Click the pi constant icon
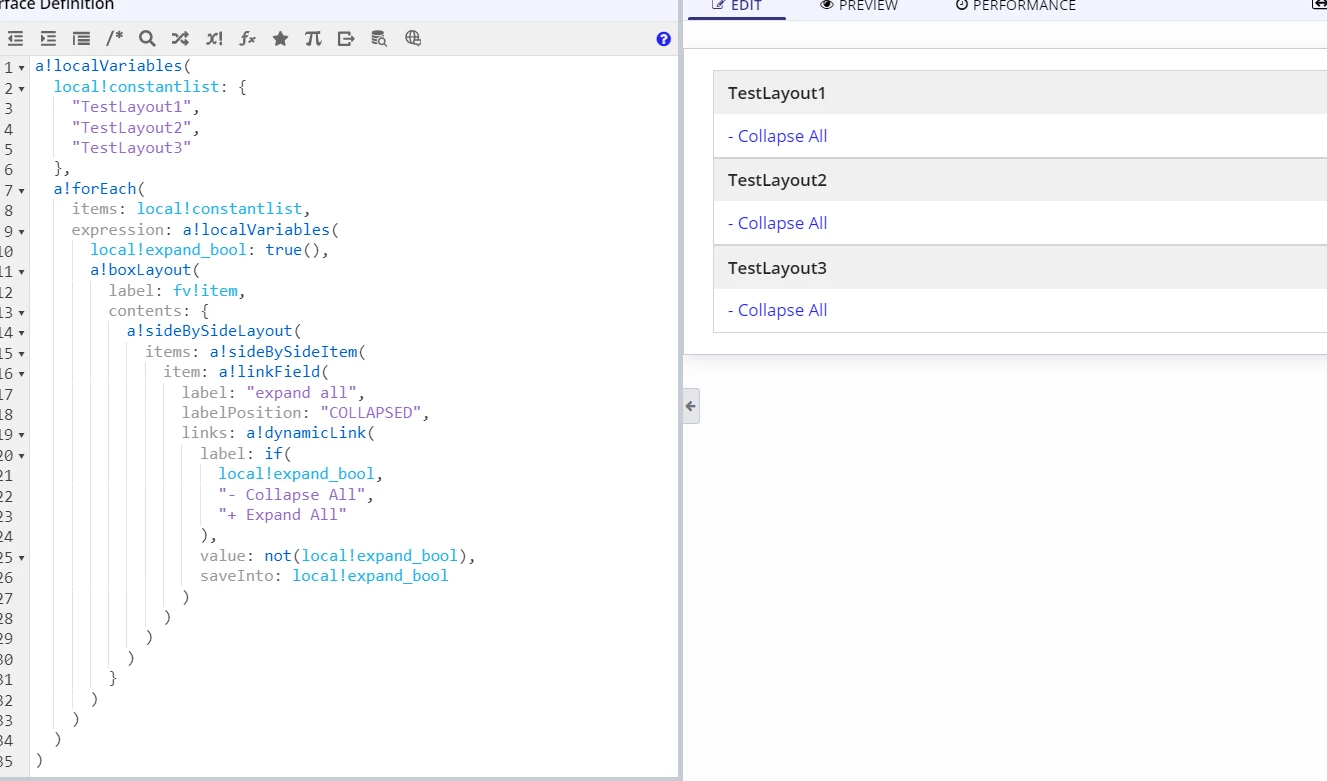 click(313, 39)
